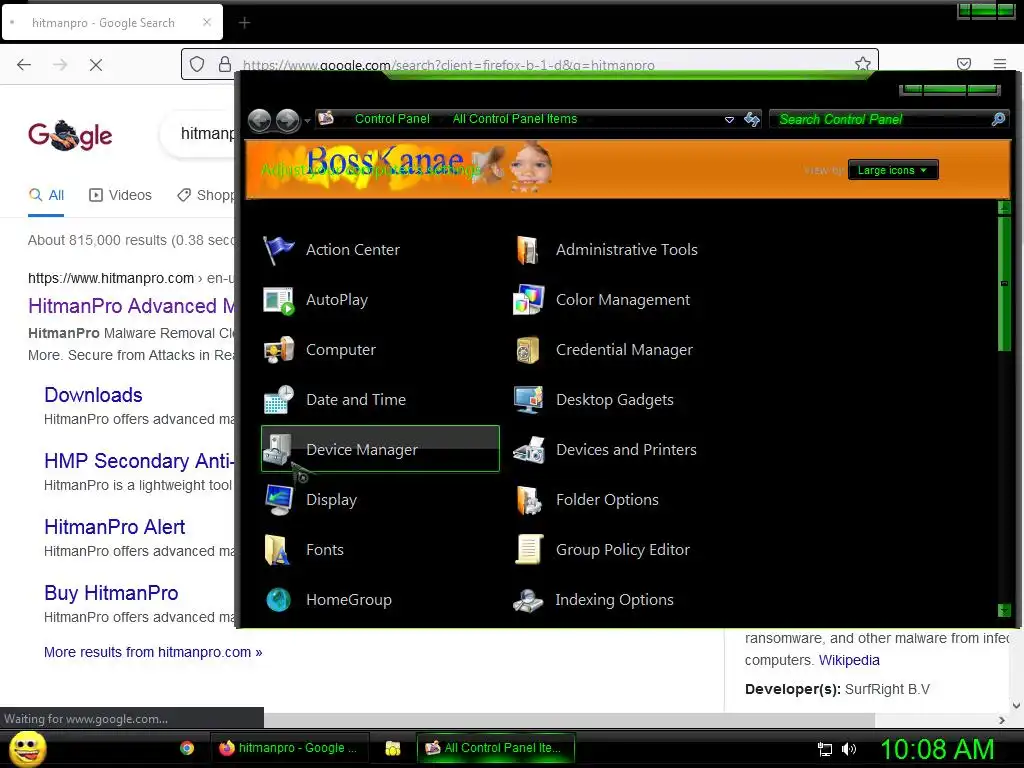Click the folder icon on the taskbar
The height and width of the screenshot is (768, 1024).
pyautogui.click(x=392, y=748)
